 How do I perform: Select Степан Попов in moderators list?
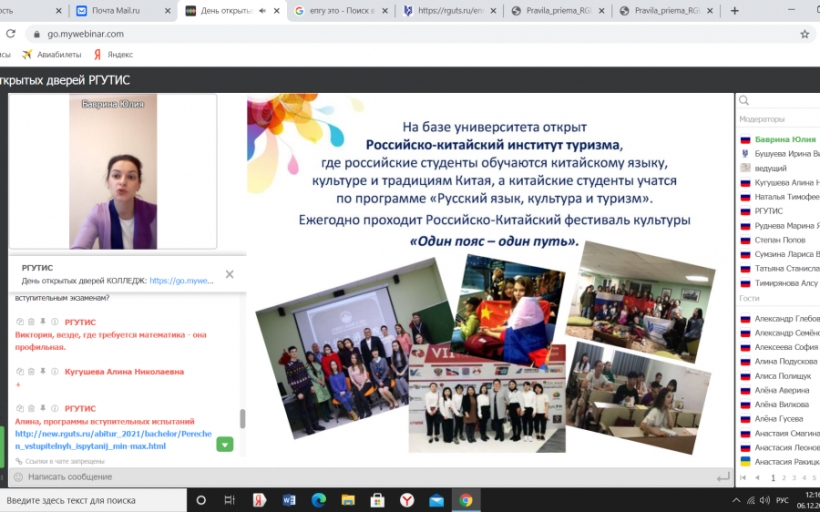tap(779, 240)
